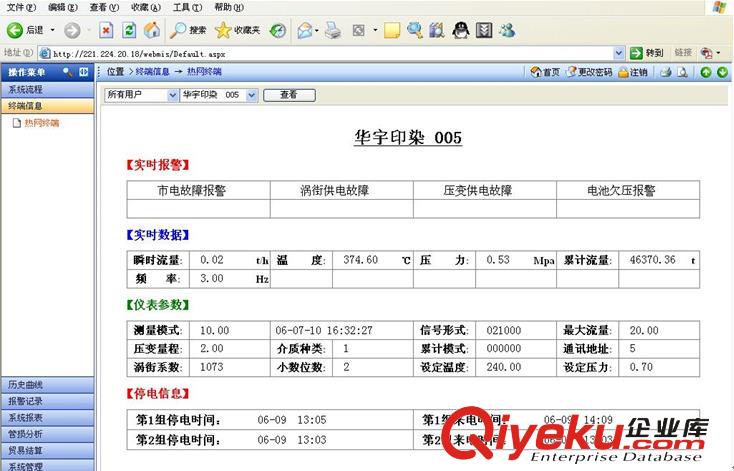Viewport: 734px width, 471px height.
Task: Click the dark download-arrow toolbar icon
Action: (x=484, y=30)
